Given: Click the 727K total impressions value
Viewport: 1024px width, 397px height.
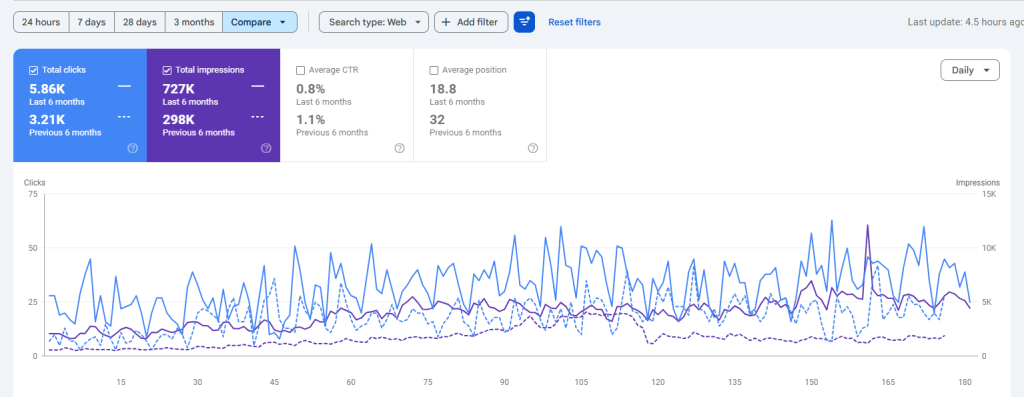Looking at the screenshot, I should click(x=178, y=89).
